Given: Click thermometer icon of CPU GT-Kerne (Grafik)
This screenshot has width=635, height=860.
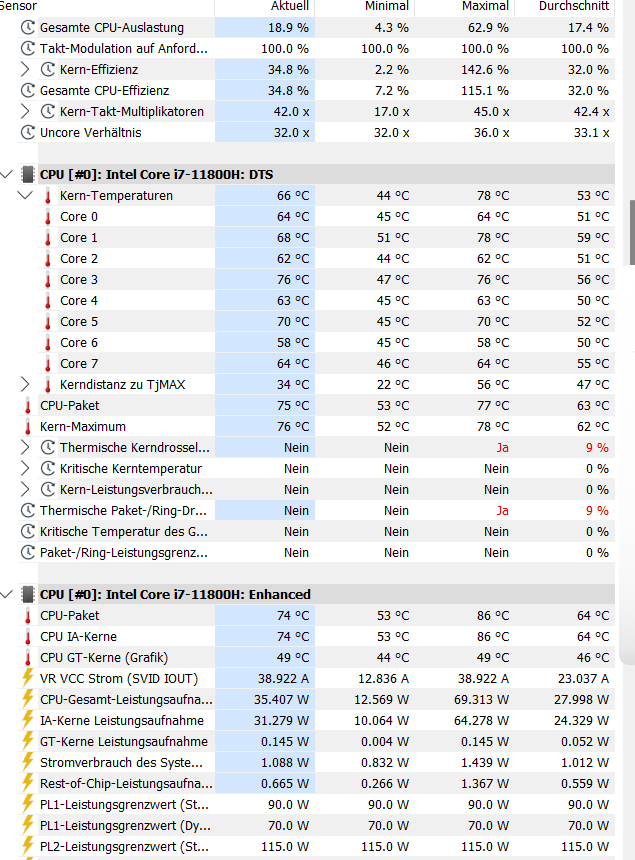Looking at the screenshot, I should pyautogui.click(x=28, y=658).
